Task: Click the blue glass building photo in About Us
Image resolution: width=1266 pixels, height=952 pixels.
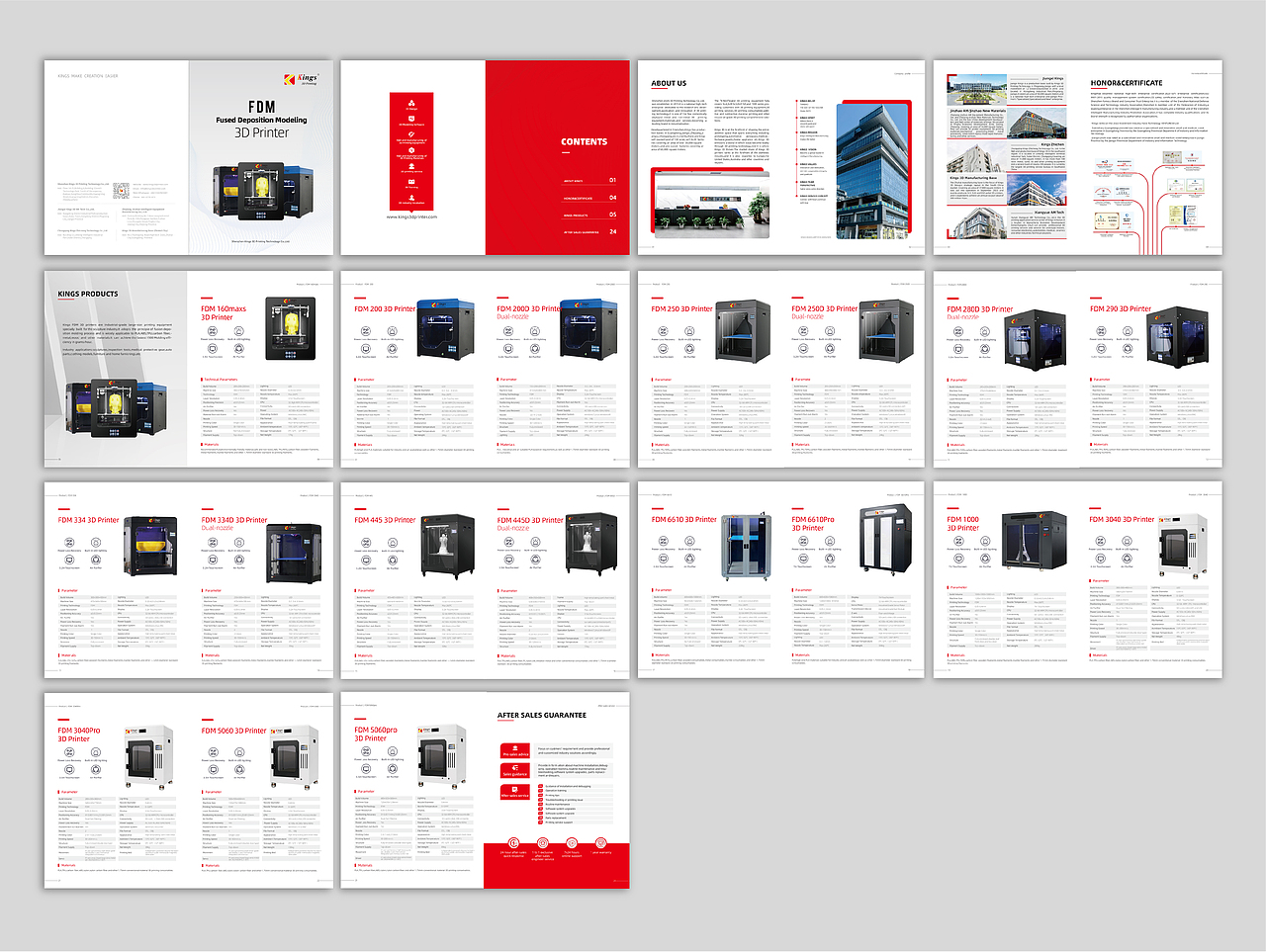Action: click(872, 170)
